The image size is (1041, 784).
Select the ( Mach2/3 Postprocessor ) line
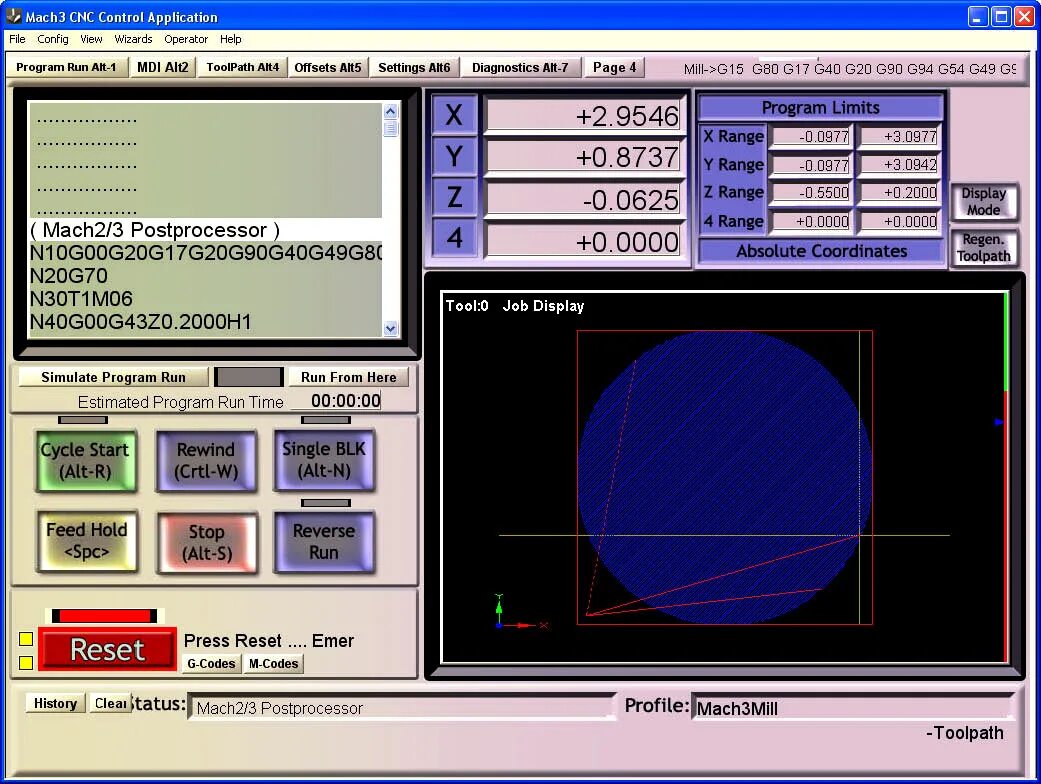(x=205, y=230)
